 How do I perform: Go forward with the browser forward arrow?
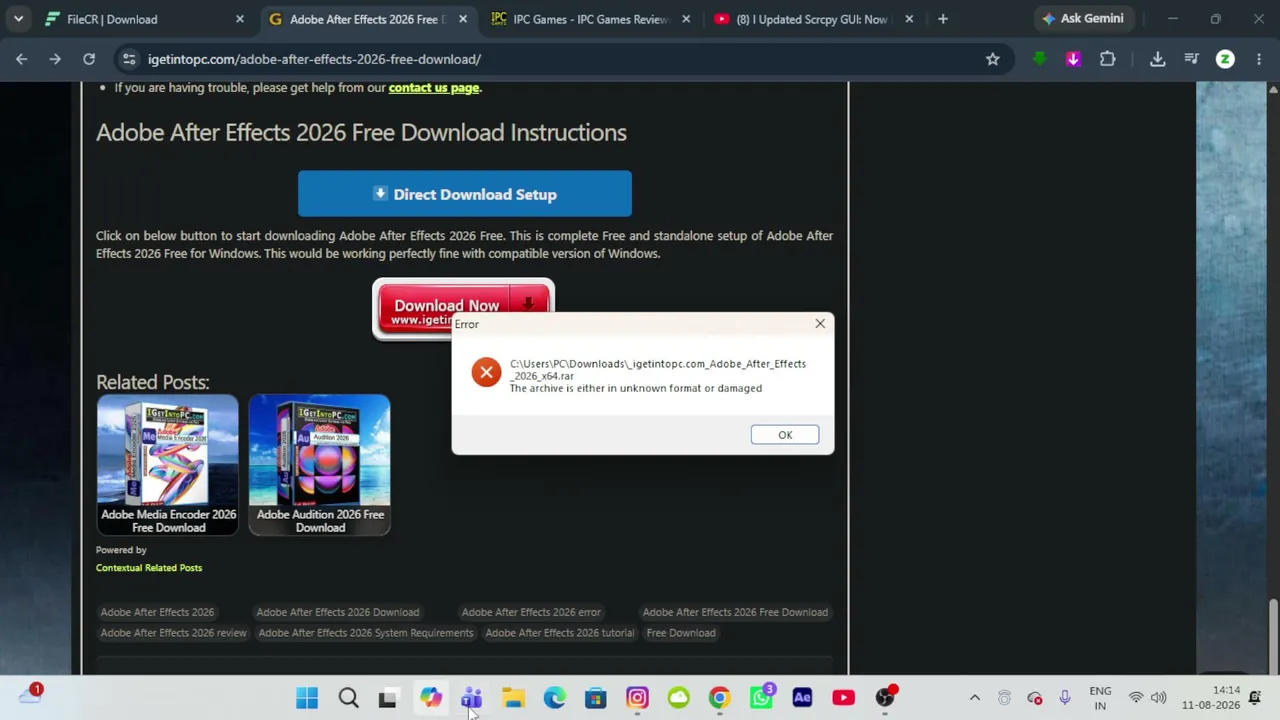(55, 59)
